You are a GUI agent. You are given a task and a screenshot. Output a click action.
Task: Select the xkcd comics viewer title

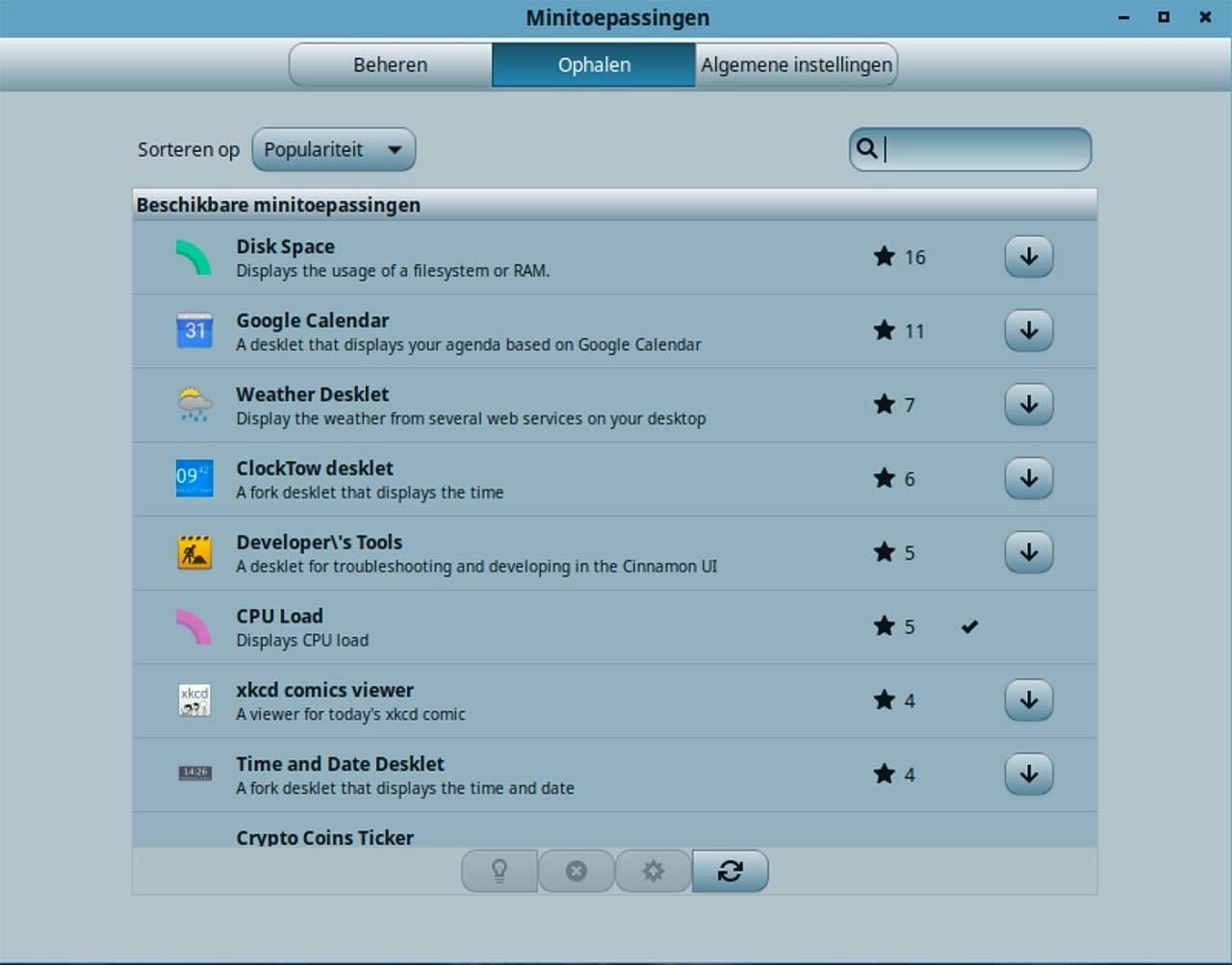pyautogui.click(x=325, y=691)
